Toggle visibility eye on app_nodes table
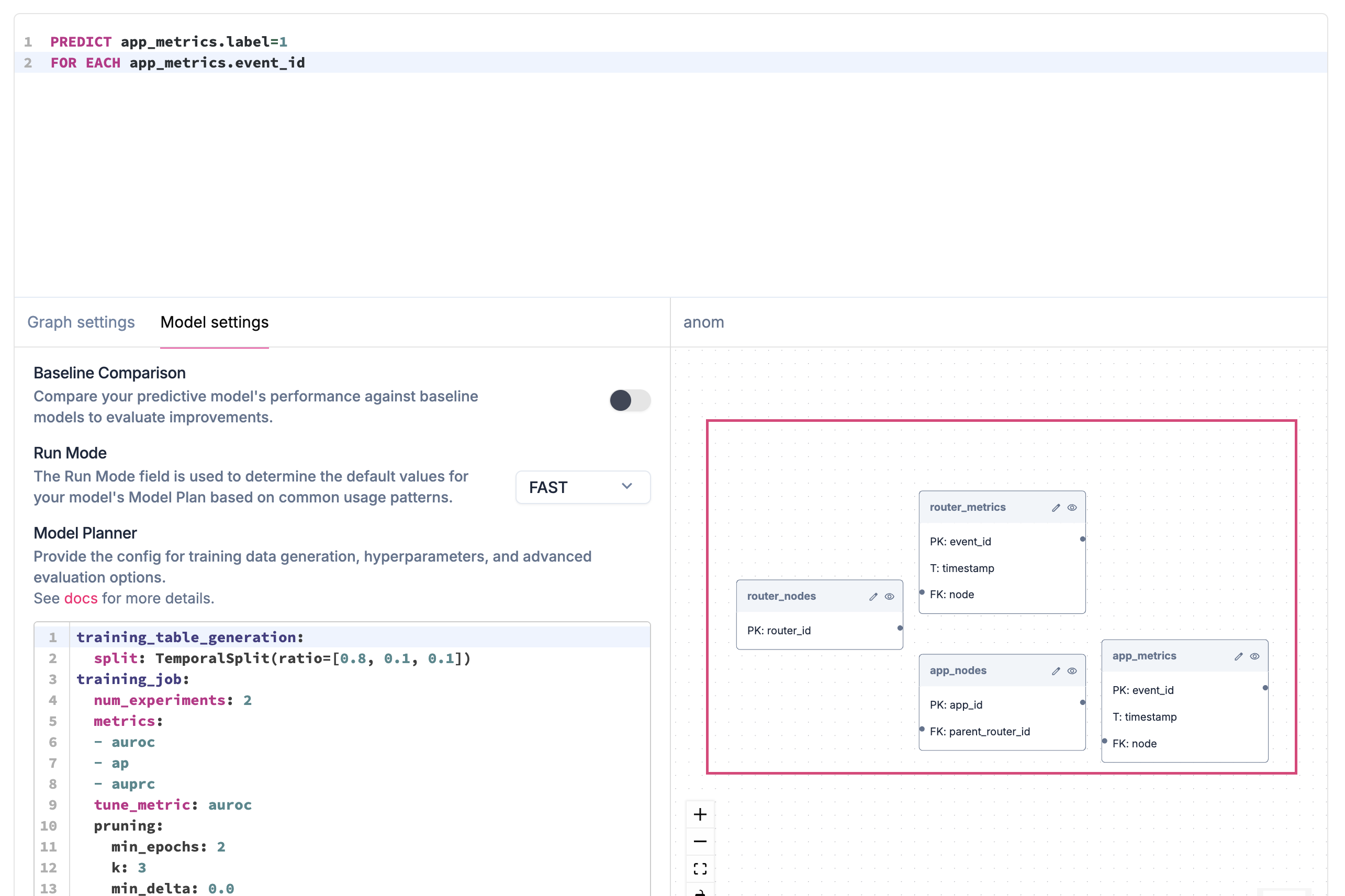The image size is (1345, 896). tap(1072, 671)
